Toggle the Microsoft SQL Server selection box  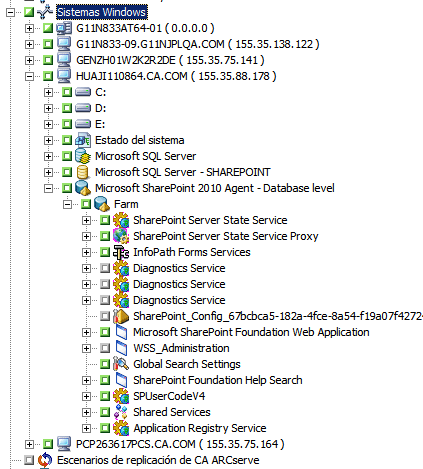(67, 156)
